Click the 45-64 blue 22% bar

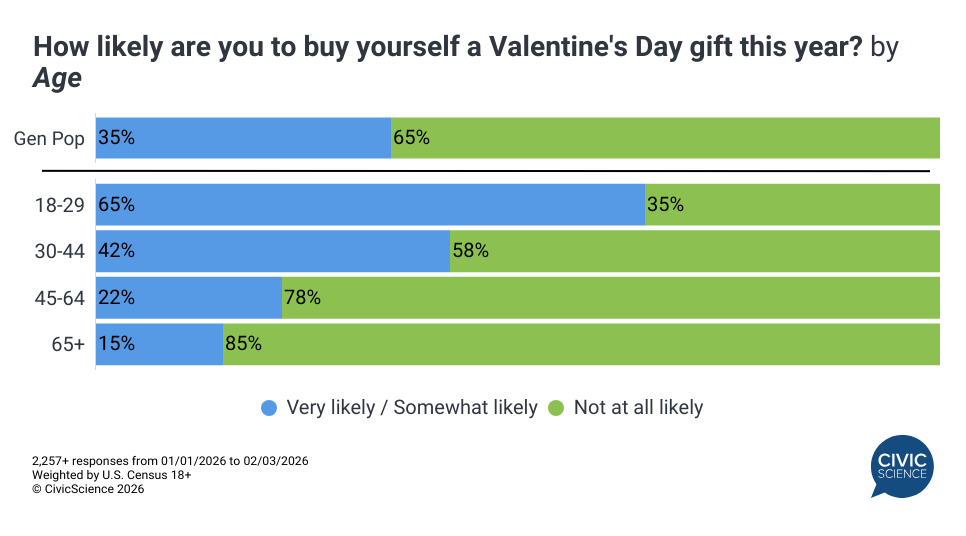coord(189,297)
